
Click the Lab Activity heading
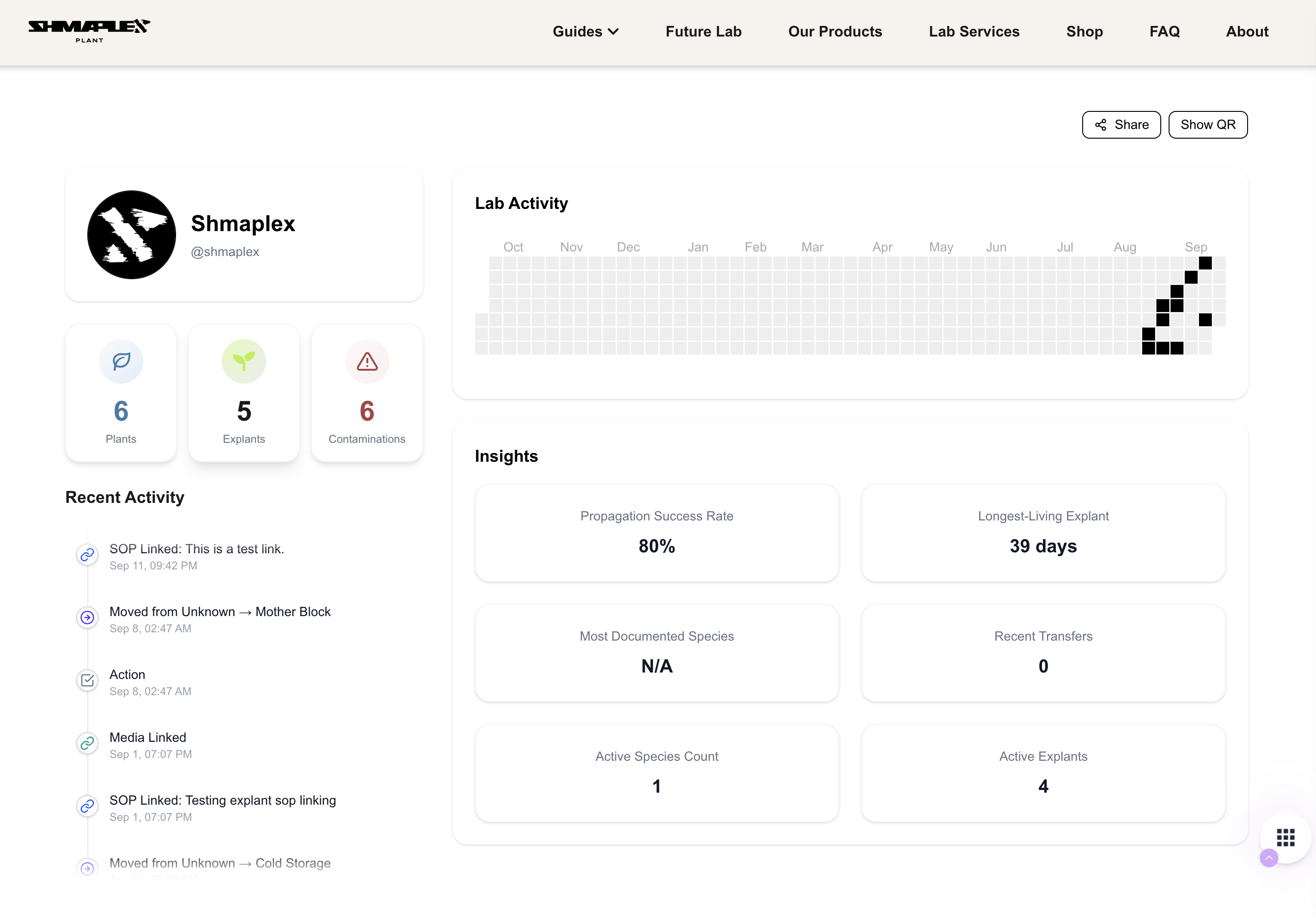(521, 203)
